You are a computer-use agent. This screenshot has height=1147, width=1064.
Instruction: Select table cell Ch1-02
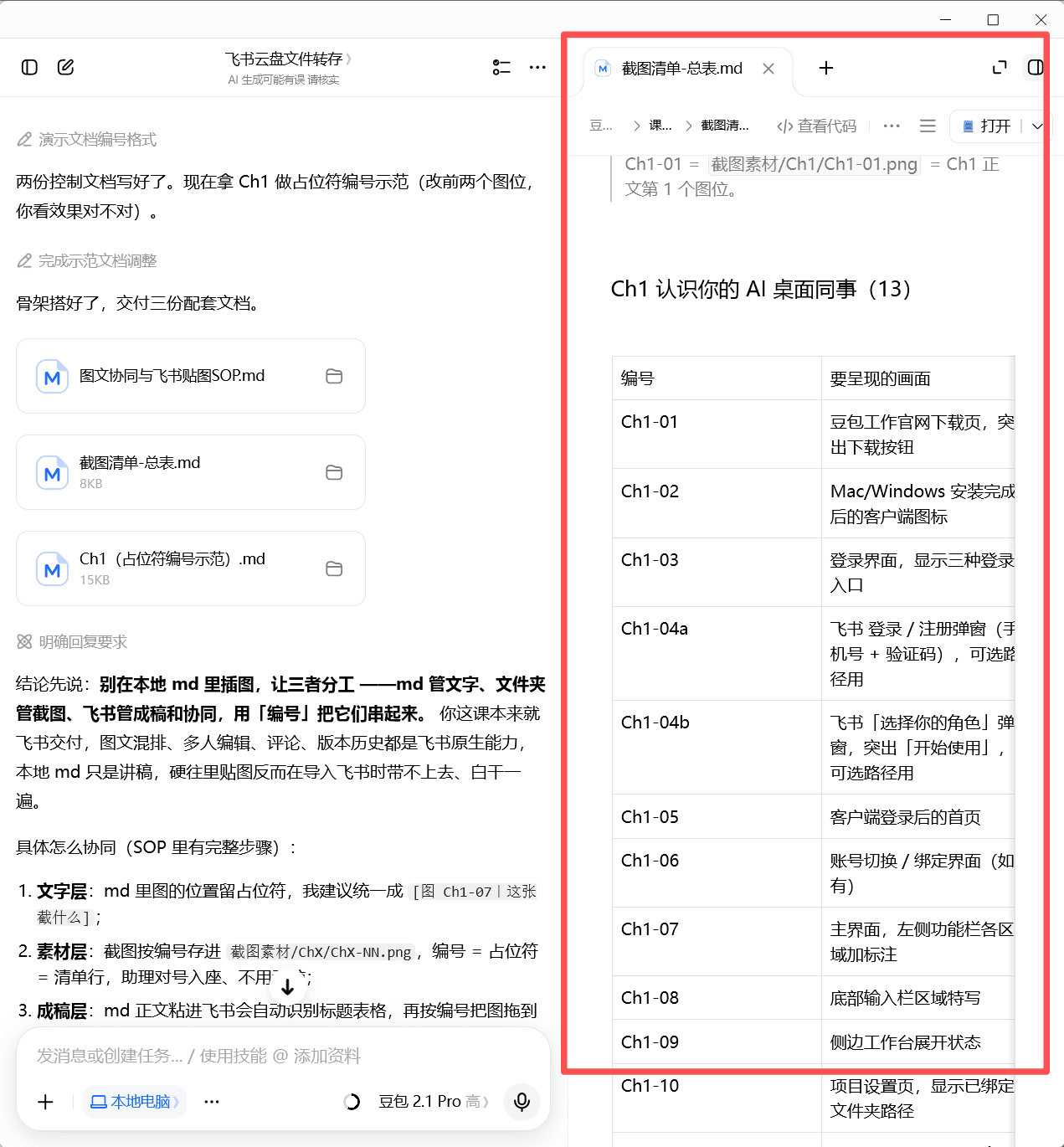tap(717, 503)
